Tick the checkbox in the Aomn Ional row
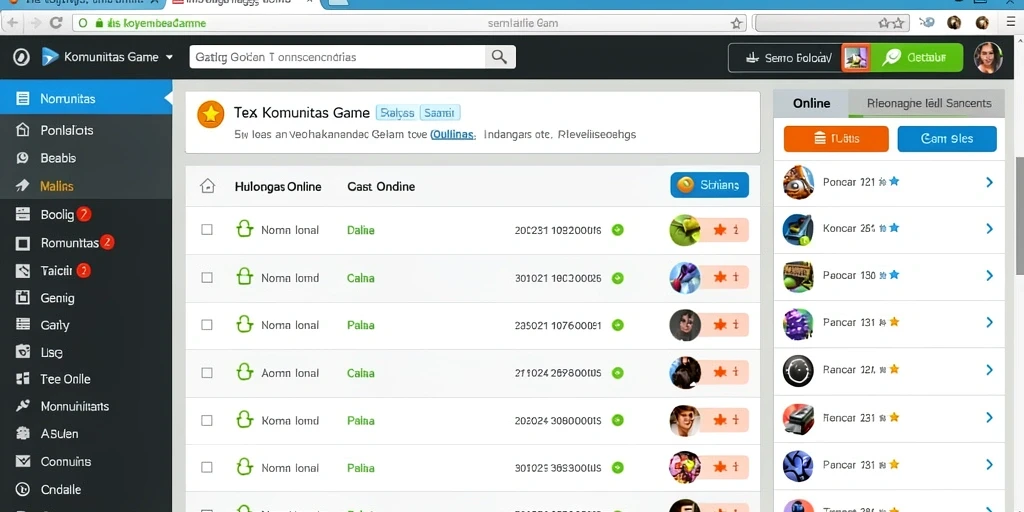Image resolution: width=1024 pixels, height=512 pixels. (x=207, y=373)
